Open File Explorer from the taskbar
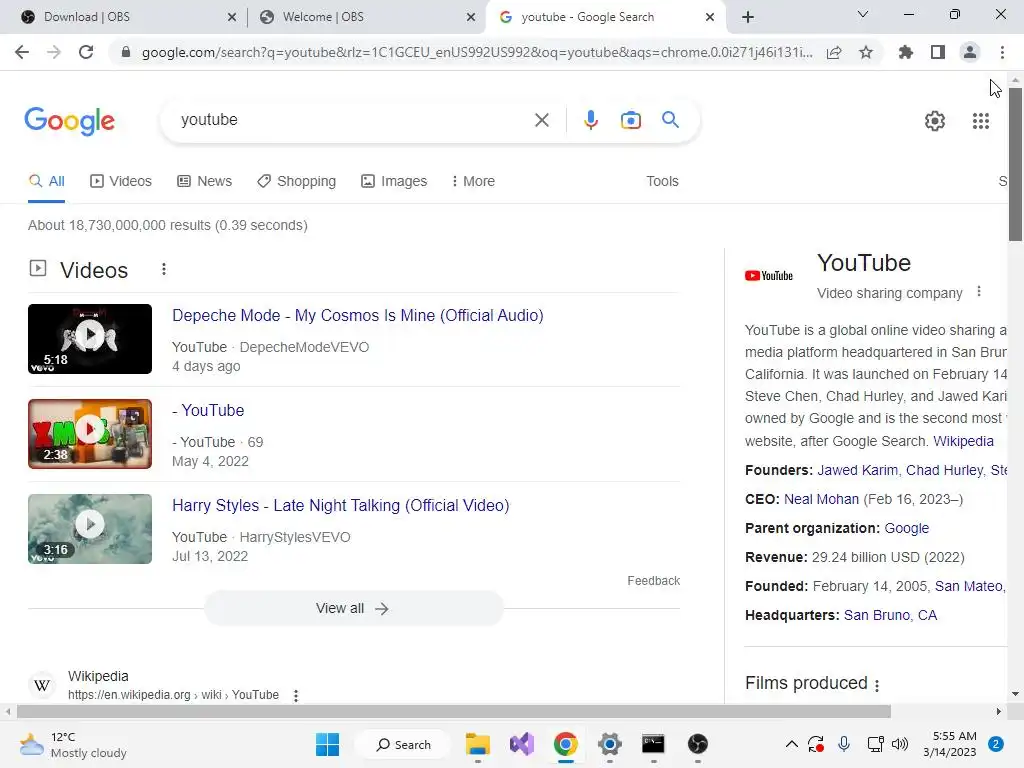Screen dimensions: 1024x768 click(477, 744)
